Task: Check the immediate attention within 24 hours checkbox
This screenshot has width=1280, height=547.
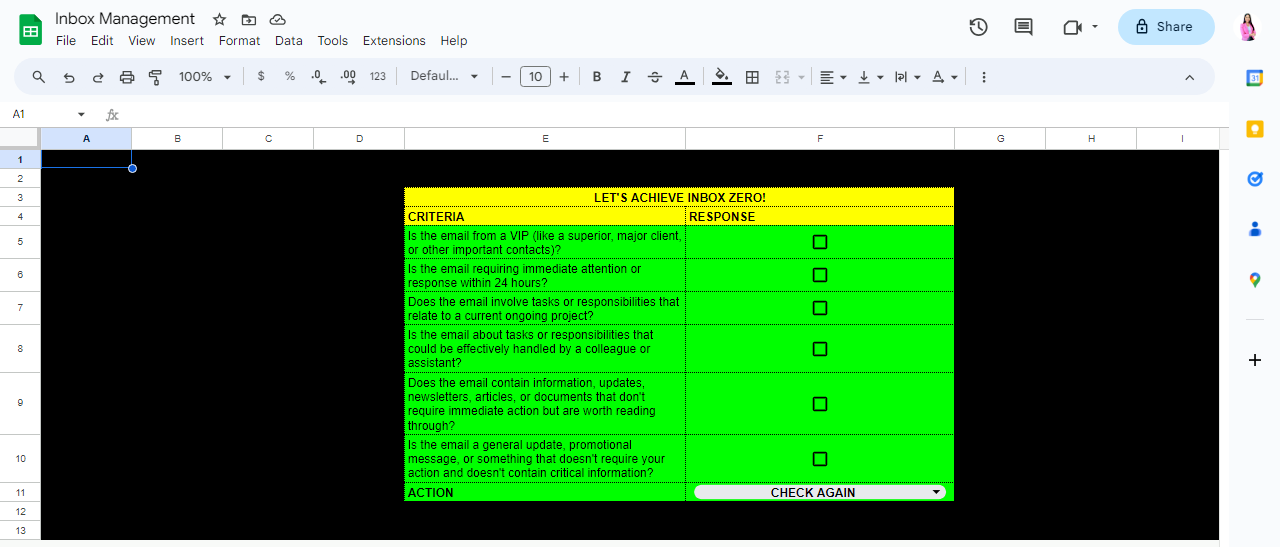Action: click(x=820, y=275)
